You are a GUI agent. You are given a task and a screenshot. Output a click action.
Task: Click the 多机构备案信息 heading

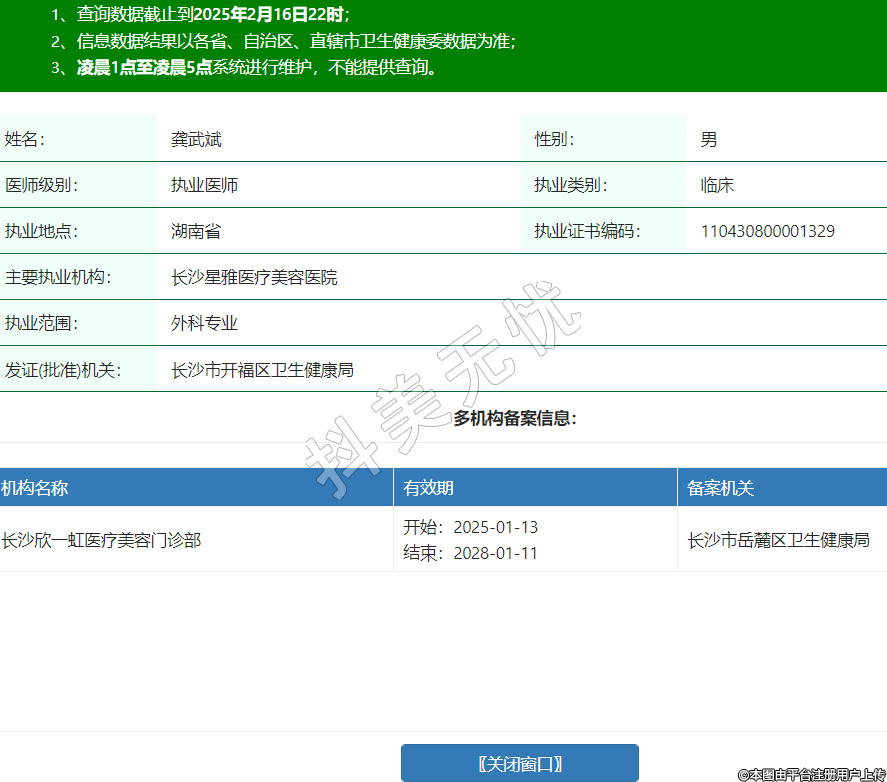pos(515,418)
